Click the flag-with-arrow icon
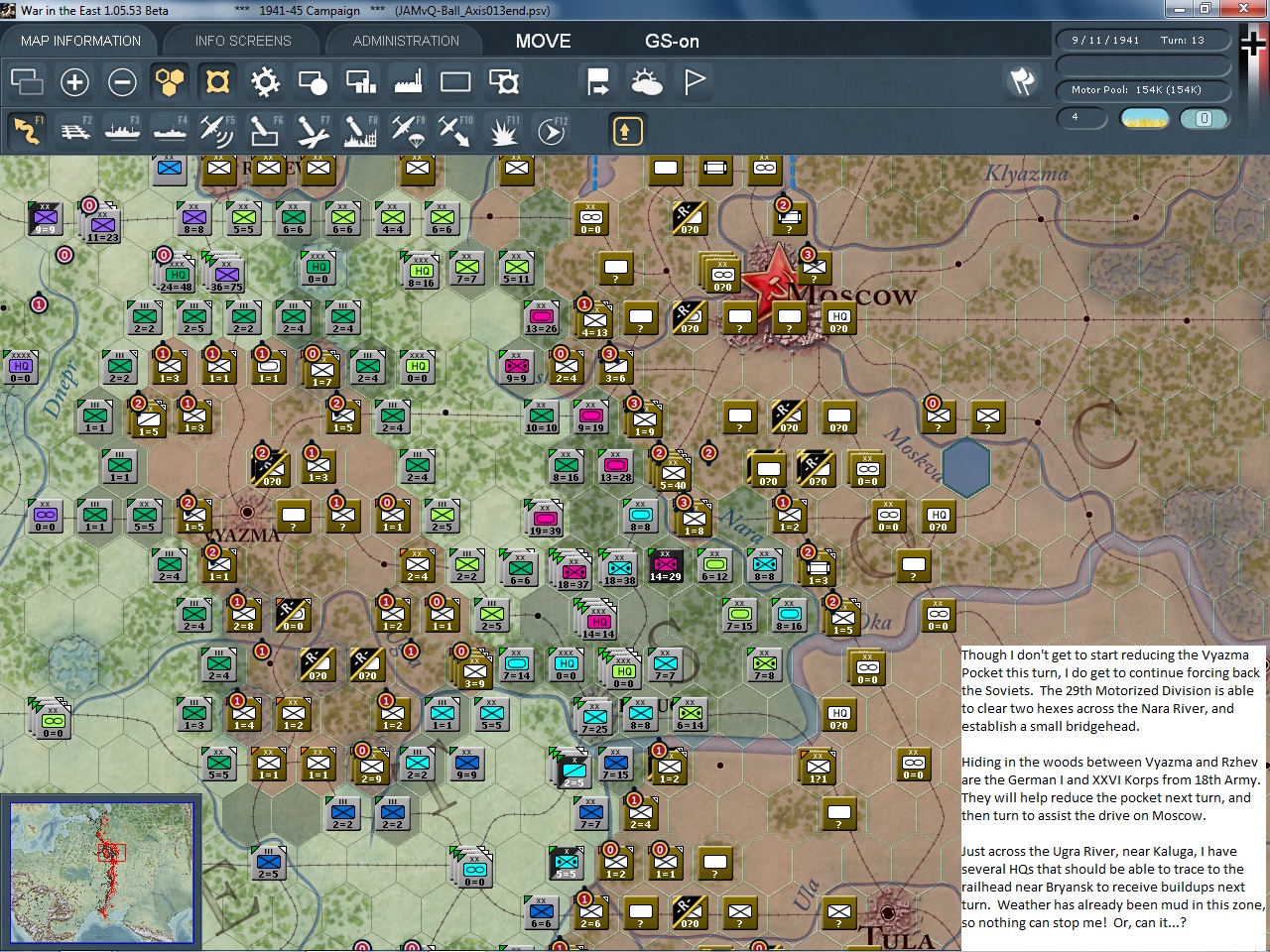The height and width of the screenshot is (952, 1270). [x=598, y=81]
